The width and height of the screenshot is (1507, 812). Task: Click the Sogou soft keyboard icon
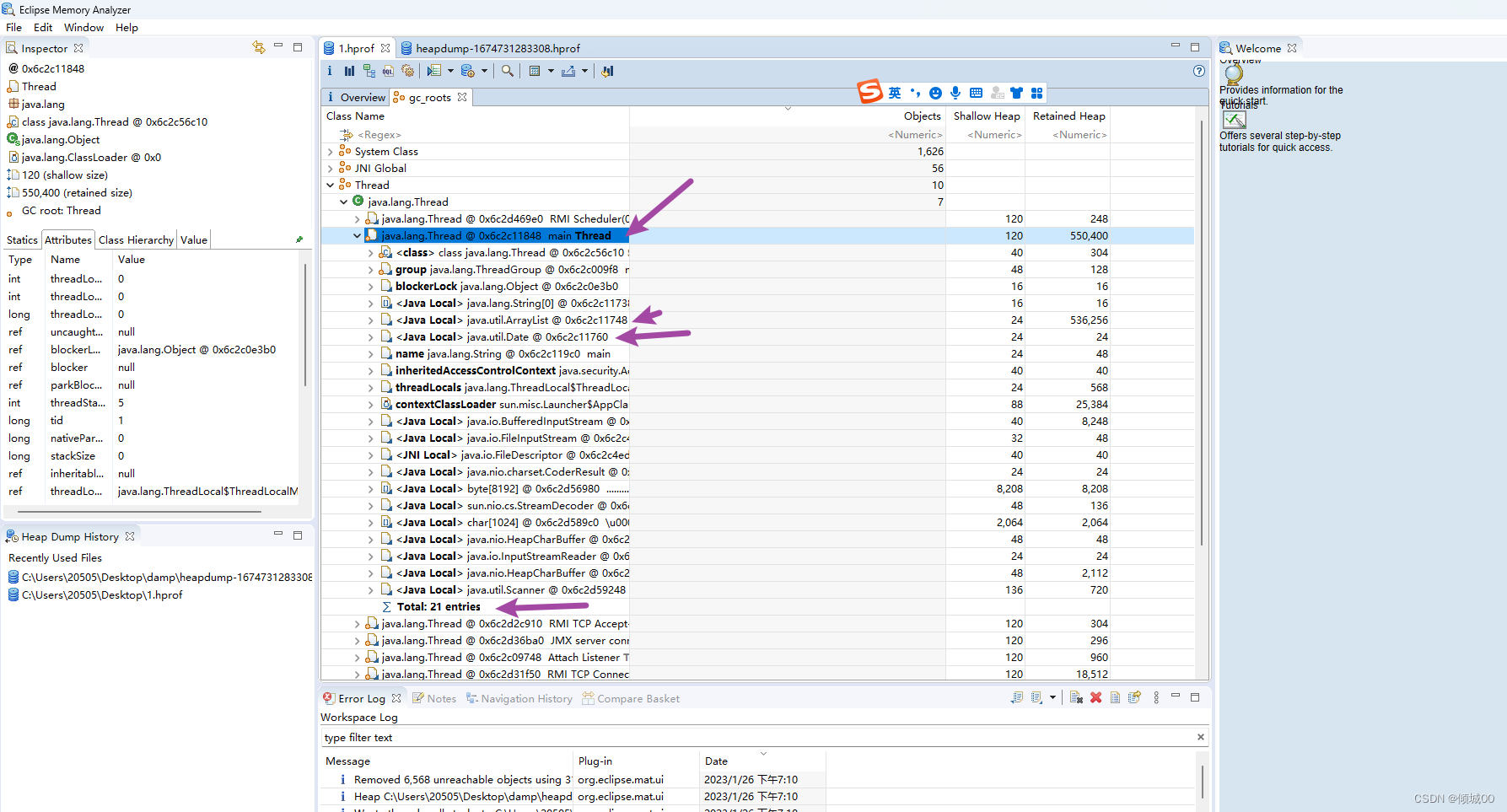[x=976, y=93]
